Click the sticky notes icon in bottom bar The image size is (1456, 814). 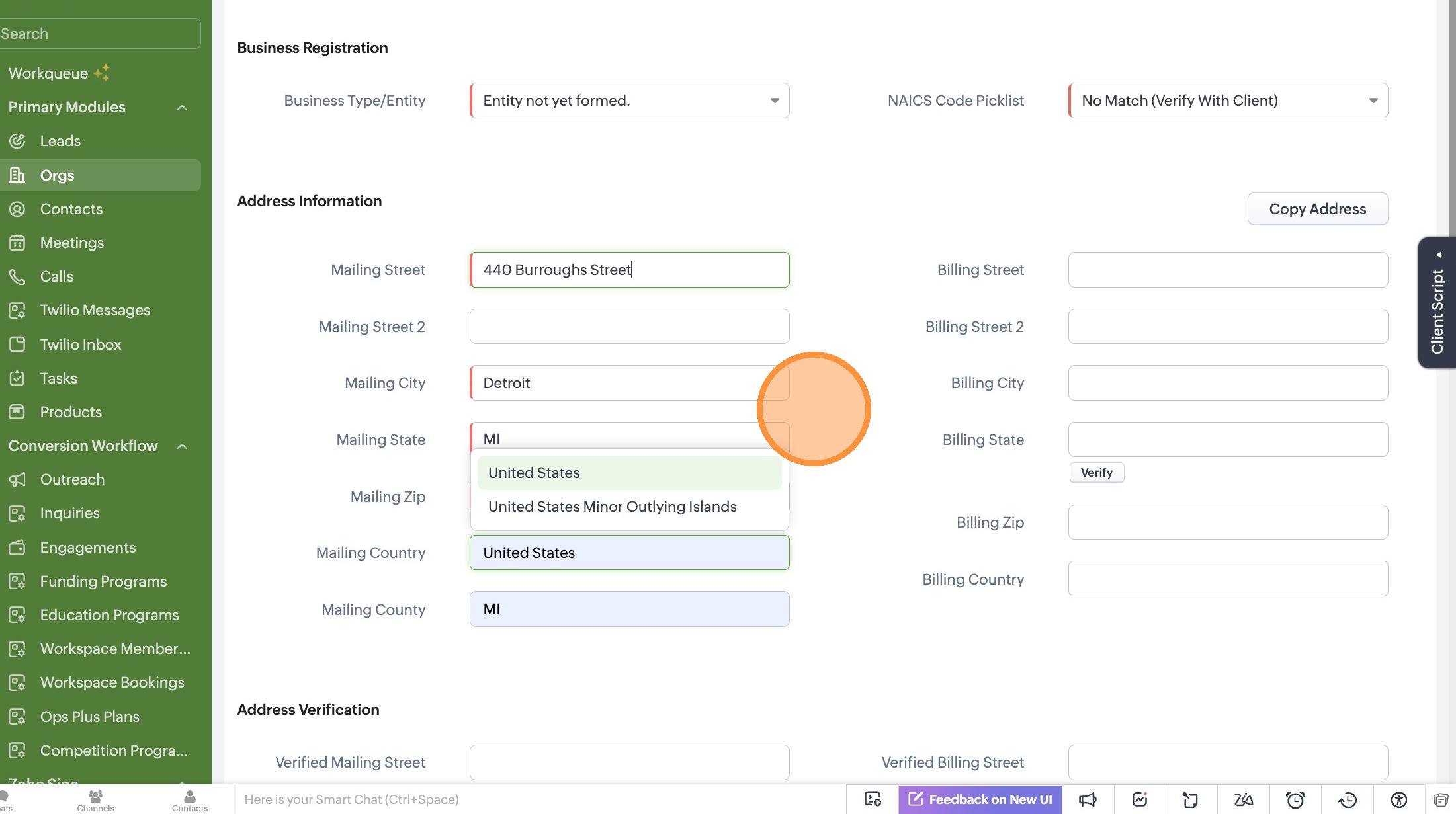click(x=1191, y=799)
